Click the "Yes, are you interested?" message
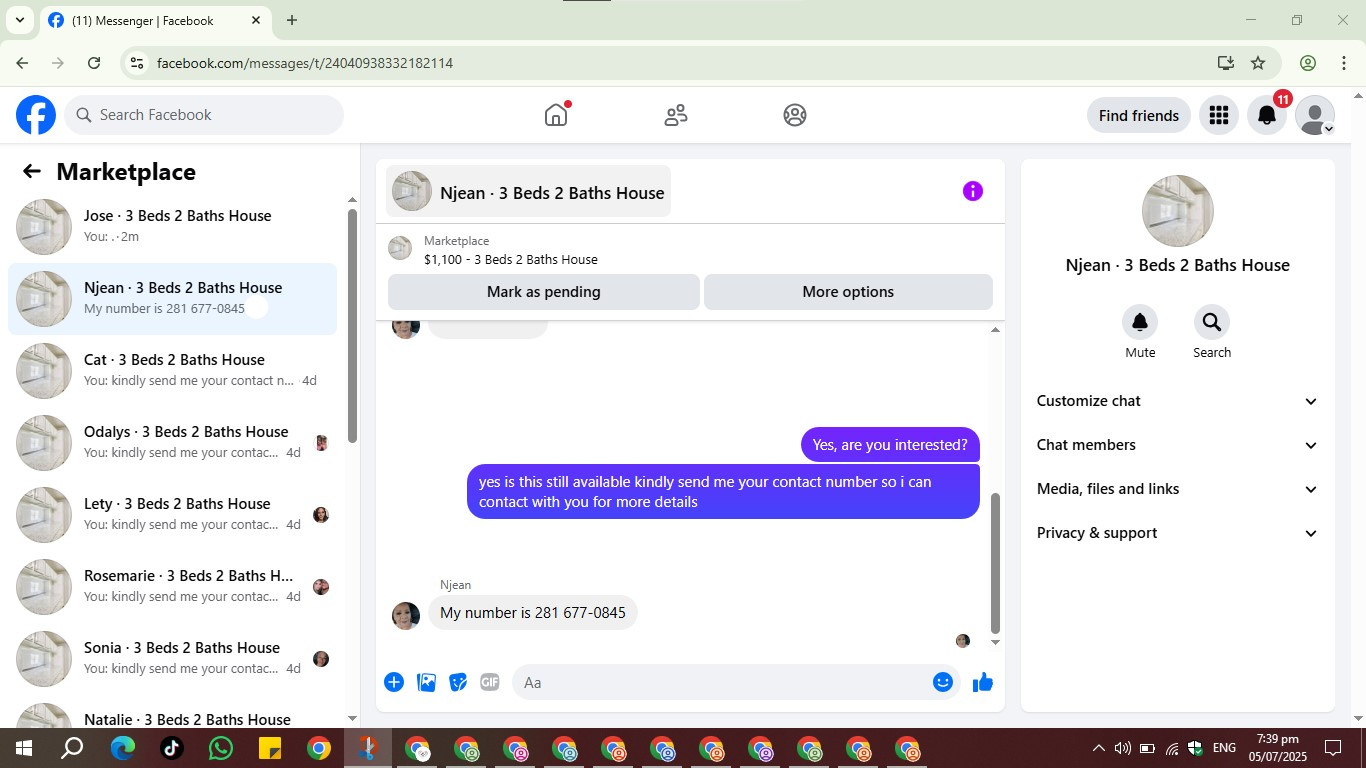The height and width of the screenshot is (768, 1366). (890, 445)
